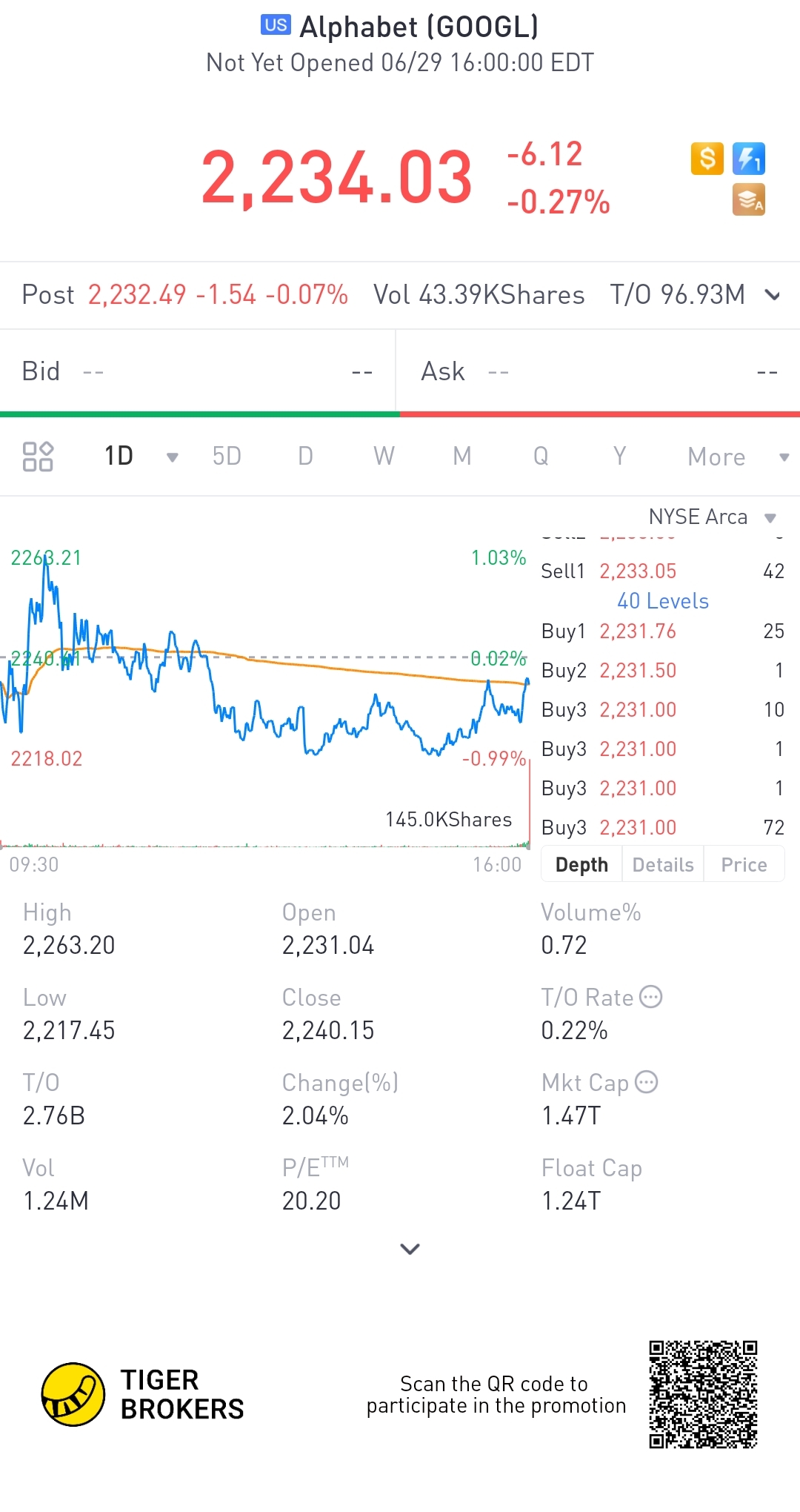Image resolution: width=800 pixels, height=1512 pixels.
Task: Tap the Low value 2,217.45
Action: click(69, 1030)
